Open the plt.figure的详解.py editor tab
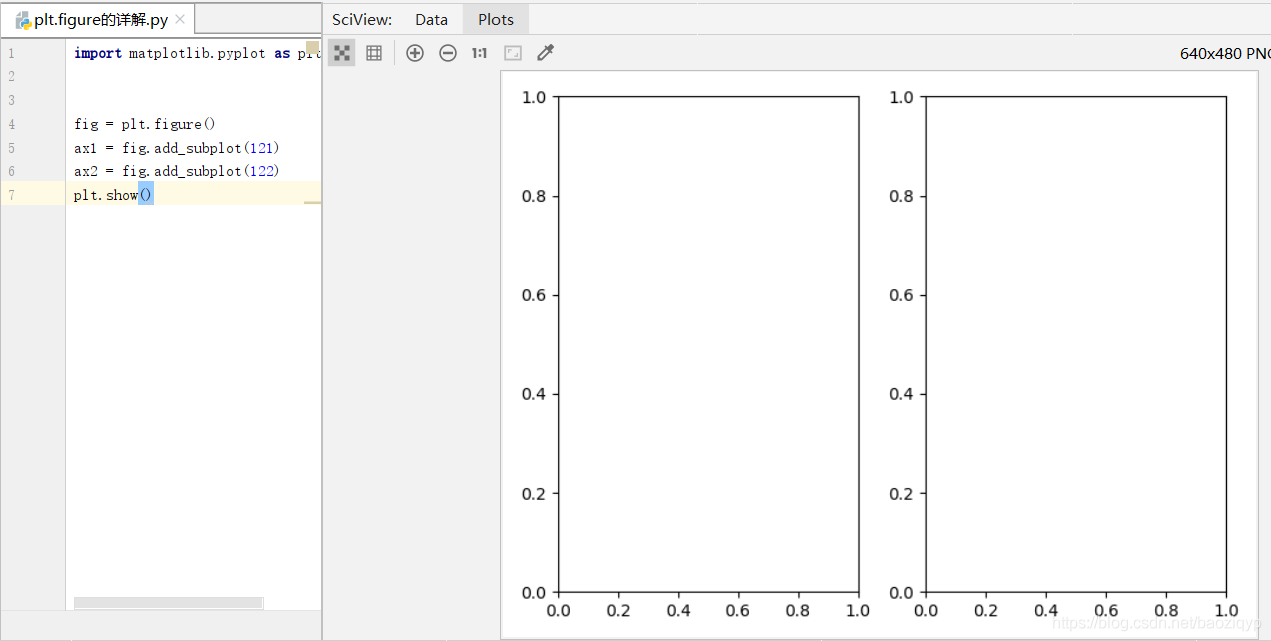The height and width of the screenshot is (641, 1271). pyautogui.click(x=101, y=20)
